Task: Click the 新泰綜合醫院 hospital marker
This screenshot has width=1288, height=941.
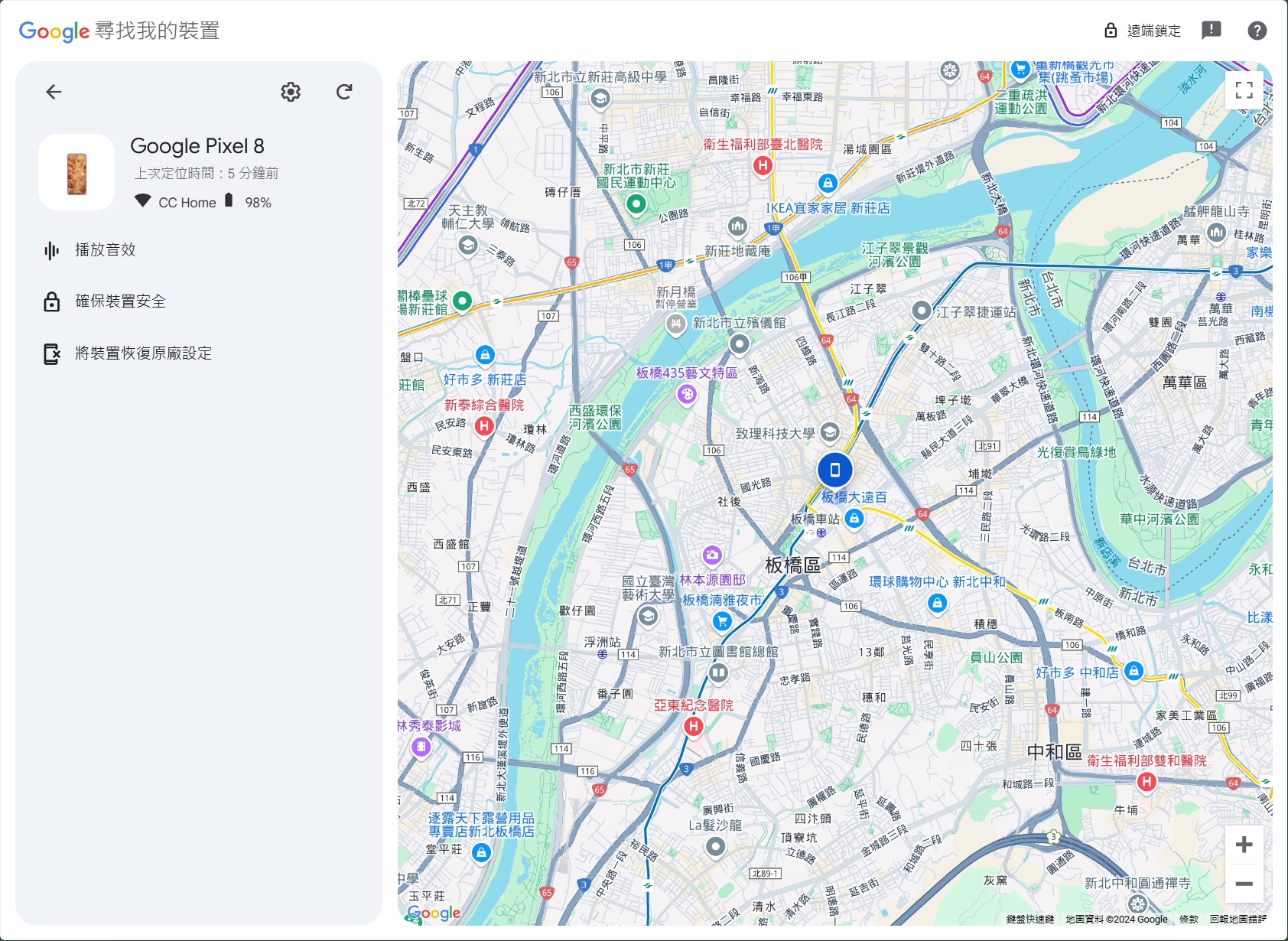Action: click(484, 425)
